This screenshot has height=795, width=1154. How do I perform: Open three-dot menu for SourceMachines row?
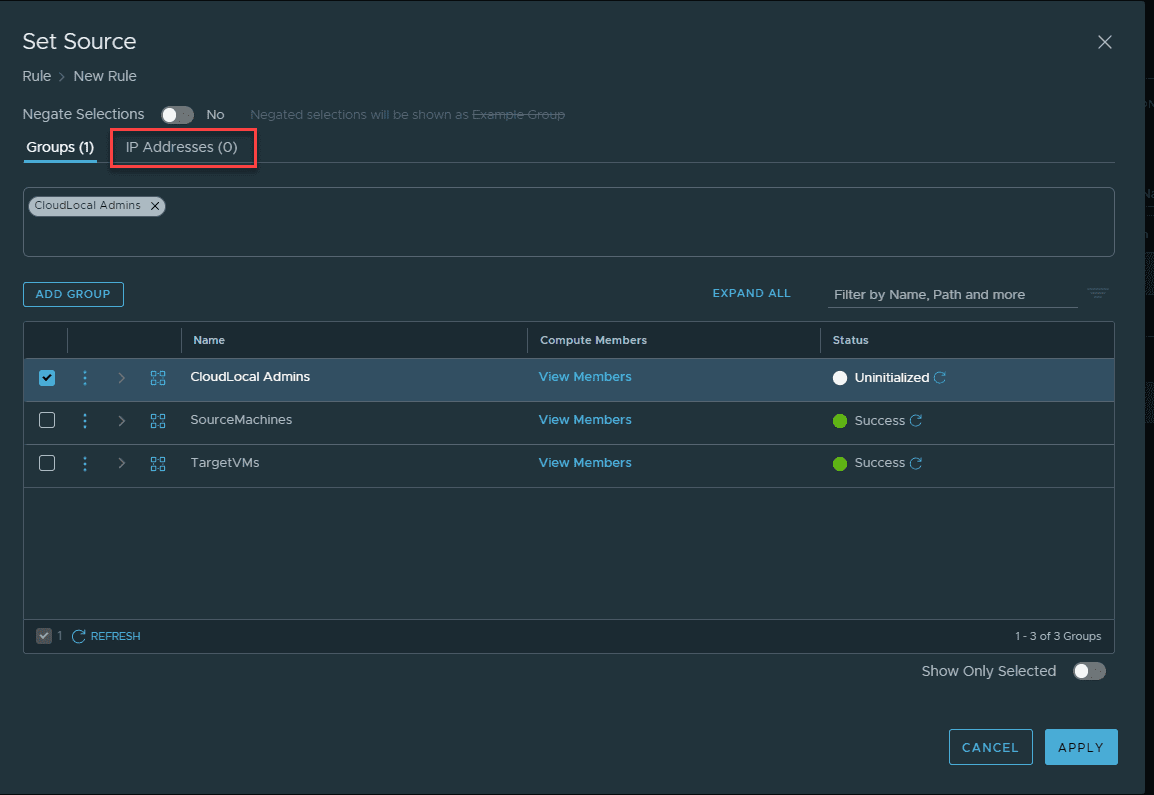point(85,421)
